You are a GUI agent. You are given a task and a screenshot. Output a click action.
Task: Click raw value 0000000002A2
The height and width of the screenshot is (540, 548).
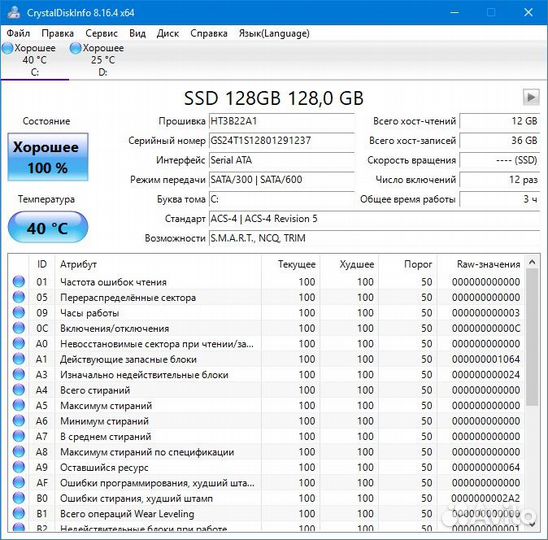tap(485, 498)
